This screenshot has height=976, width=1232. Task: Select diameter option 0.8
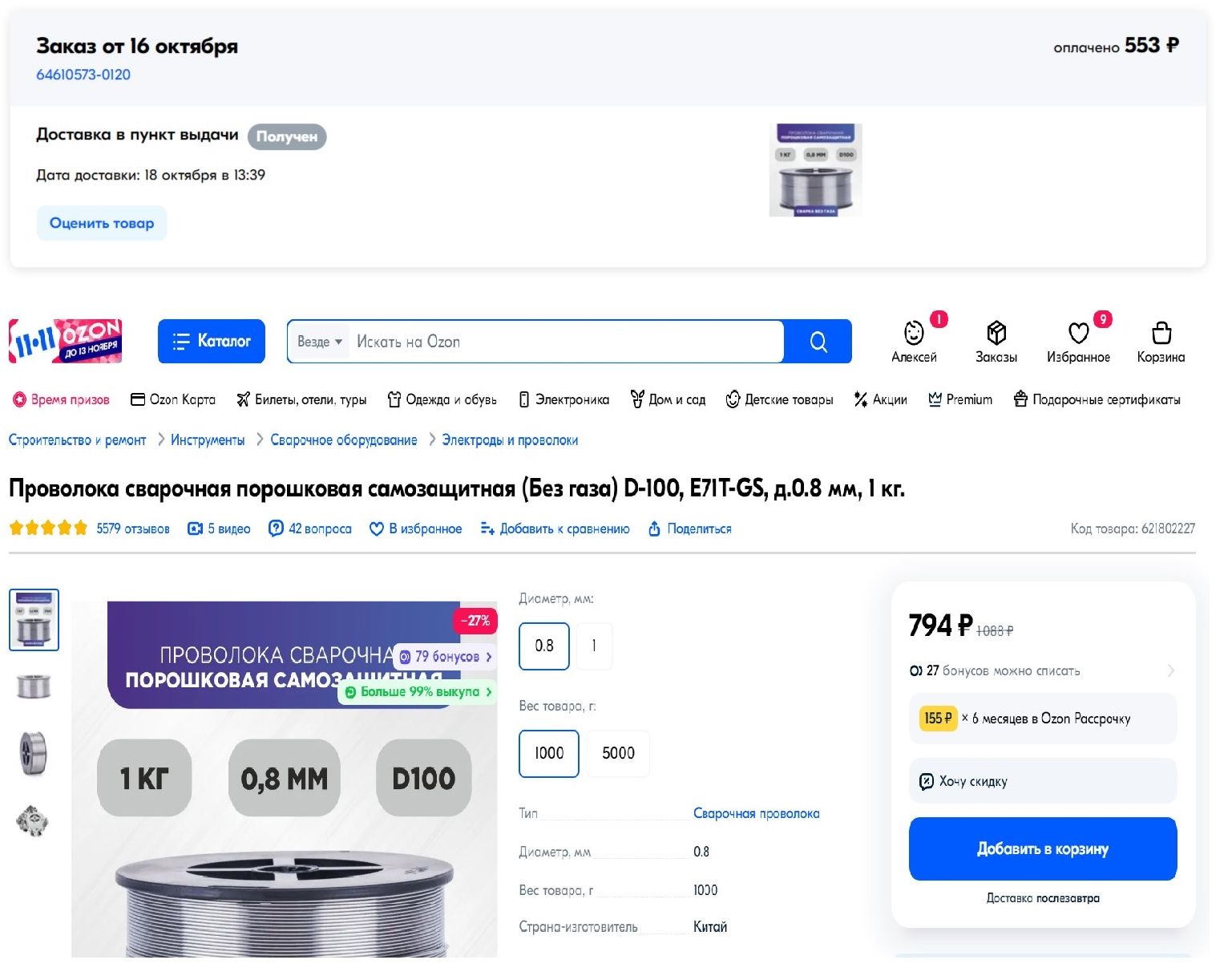coord(544,646)
